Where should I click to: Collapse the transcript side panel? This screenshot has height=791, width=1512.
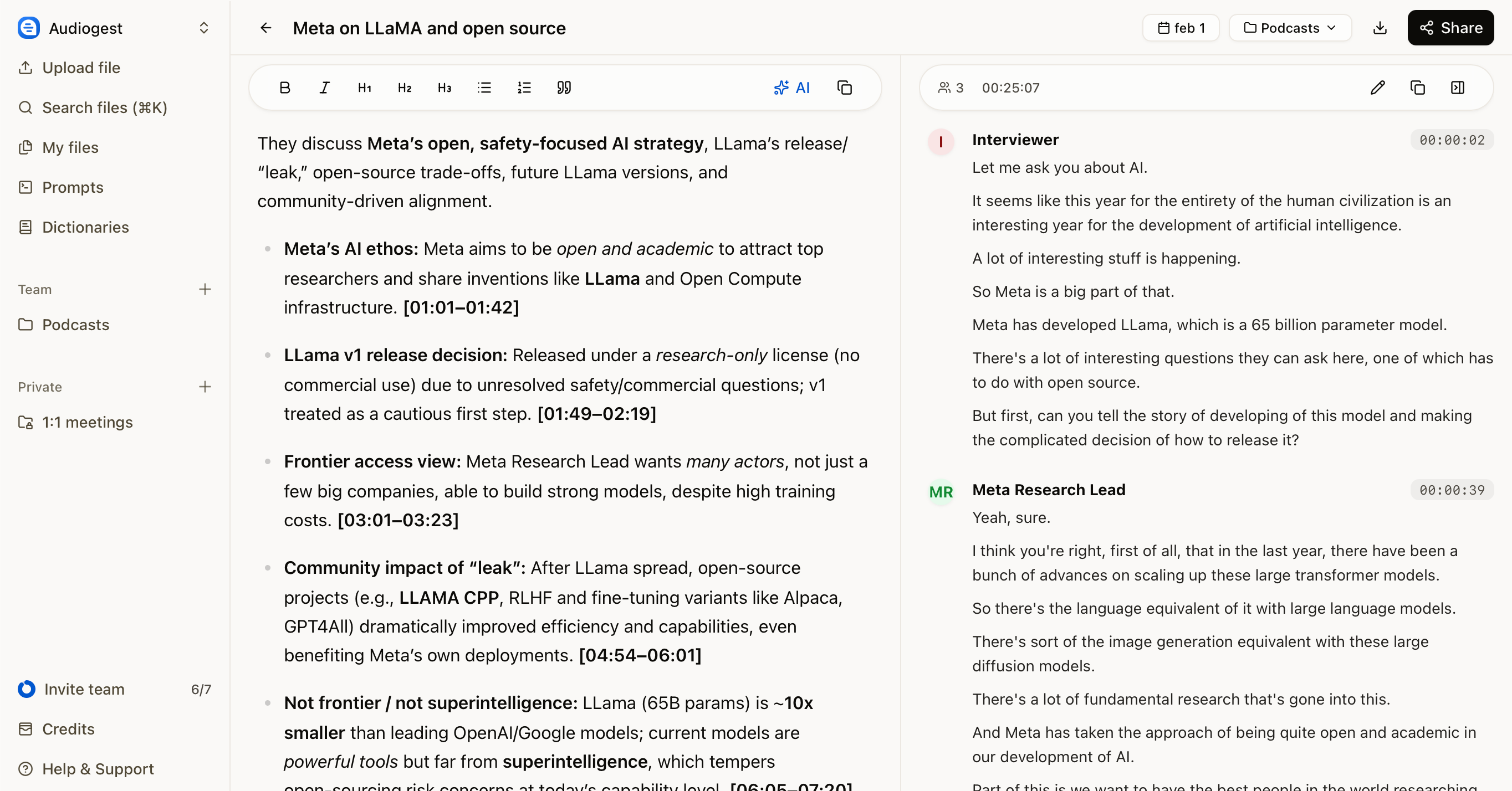[1458, 88]
